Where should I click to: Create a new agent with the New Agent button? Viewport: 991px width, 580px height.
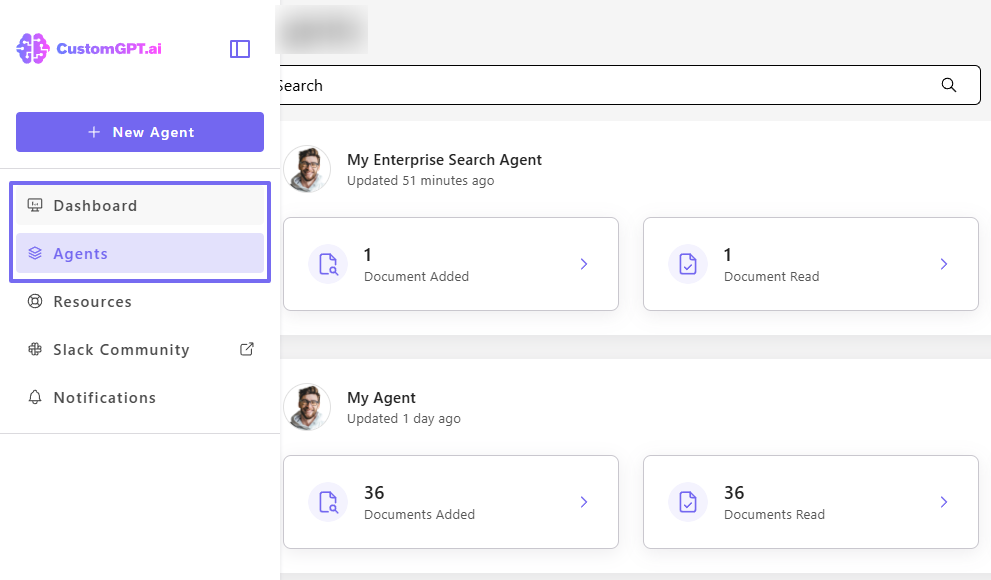139,132
